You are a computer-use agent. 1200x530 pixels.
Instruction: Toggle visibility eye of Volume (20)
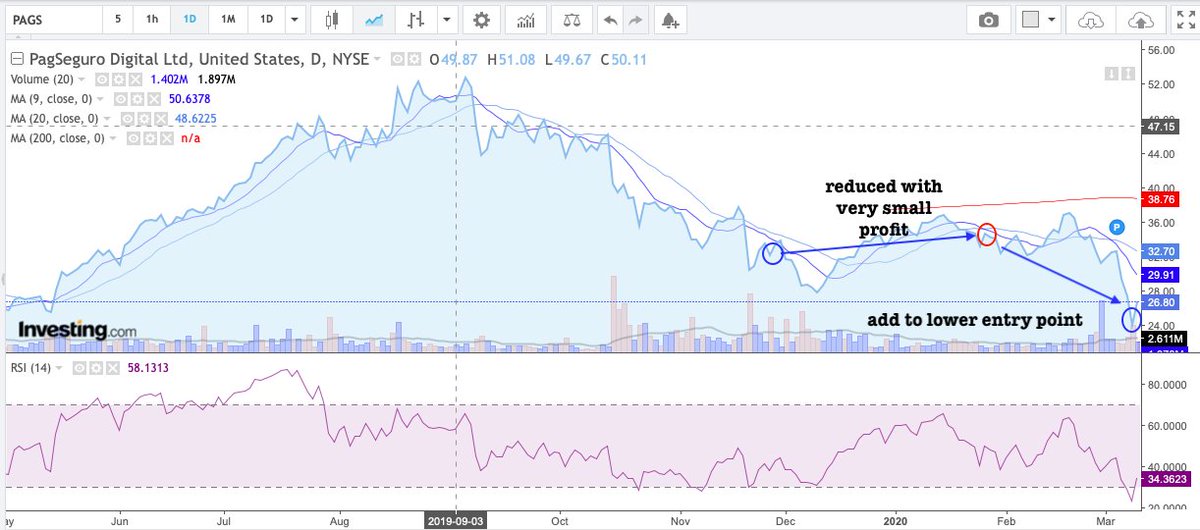(x=102, y=79)
